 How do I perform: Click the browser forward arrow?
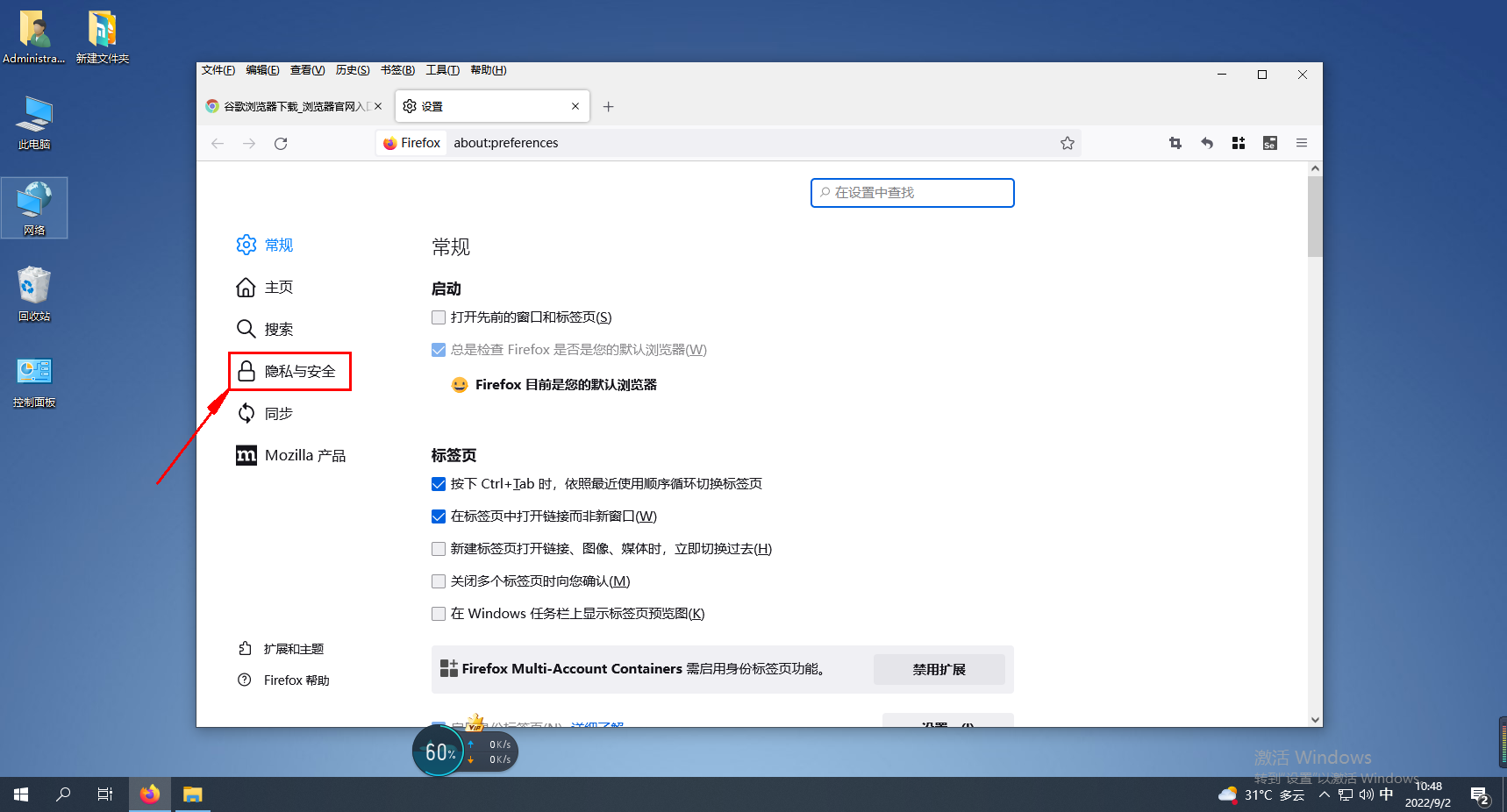(x=249, y=143)
